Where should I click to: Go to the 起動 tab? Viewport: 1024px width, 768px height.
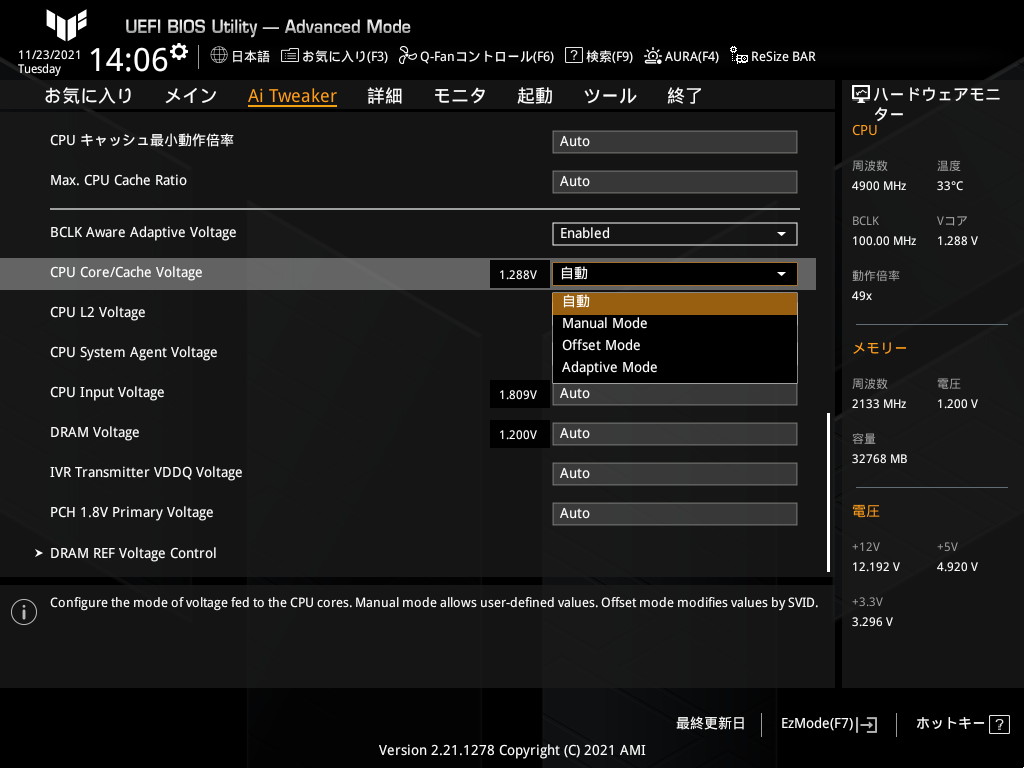pos(535,95)
